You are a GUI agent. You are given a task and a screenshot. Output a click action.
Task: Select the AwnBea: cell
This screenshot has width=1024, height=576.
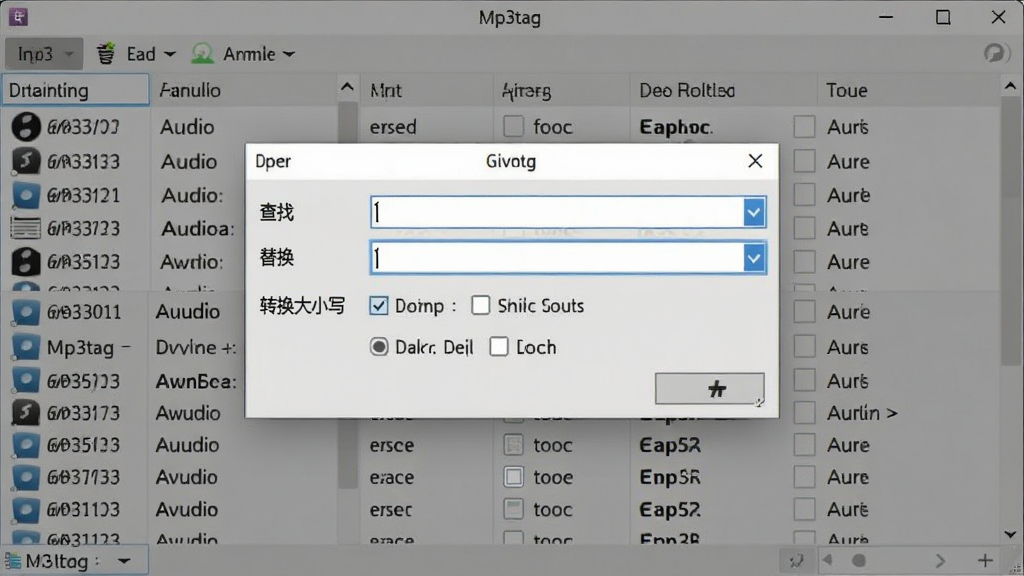[196, 381]
